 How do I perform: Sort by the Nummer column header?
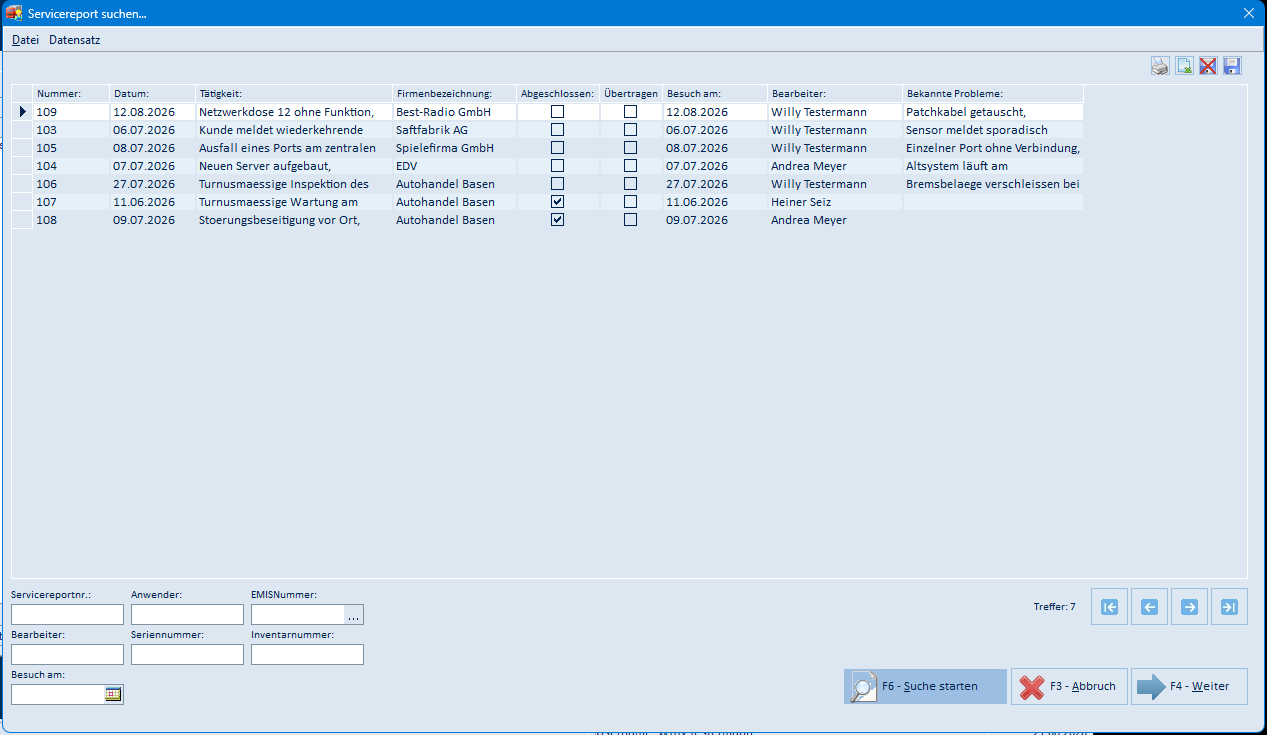[x=71, y=93]
